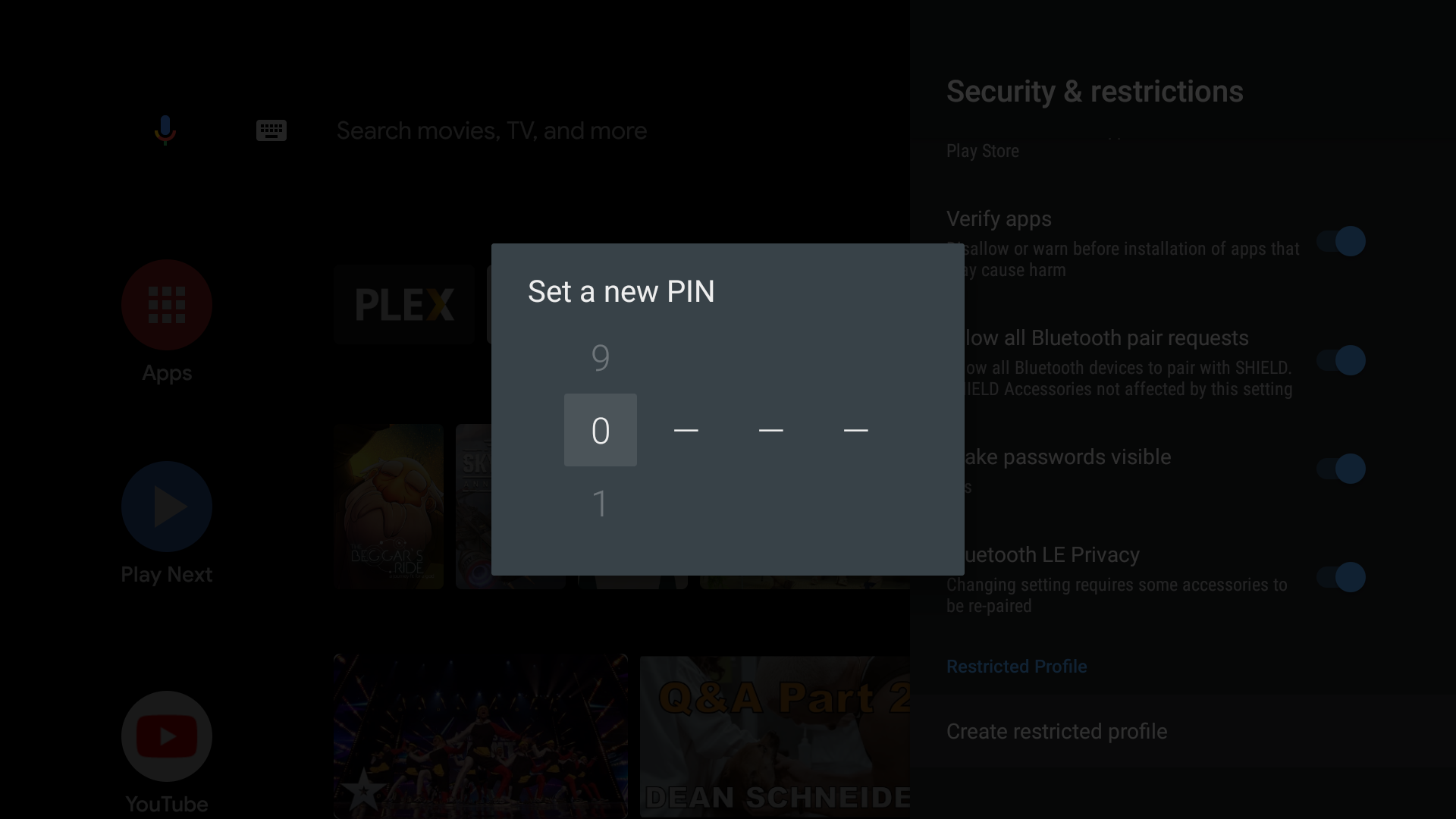
Task: Select digit 0 in the PIN picker
Action: pyautogui.click(x=600, y=430)
